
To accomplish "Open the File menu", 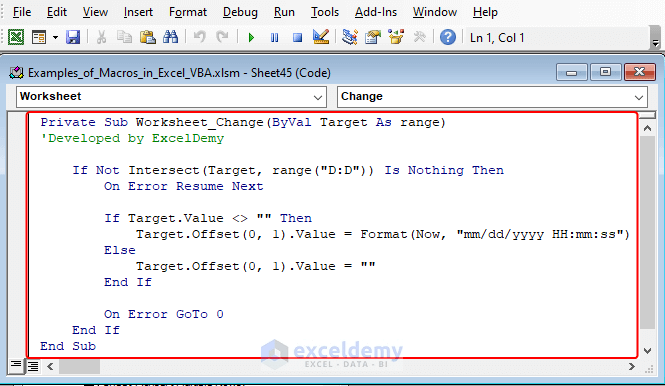I will tap(22, 12).
